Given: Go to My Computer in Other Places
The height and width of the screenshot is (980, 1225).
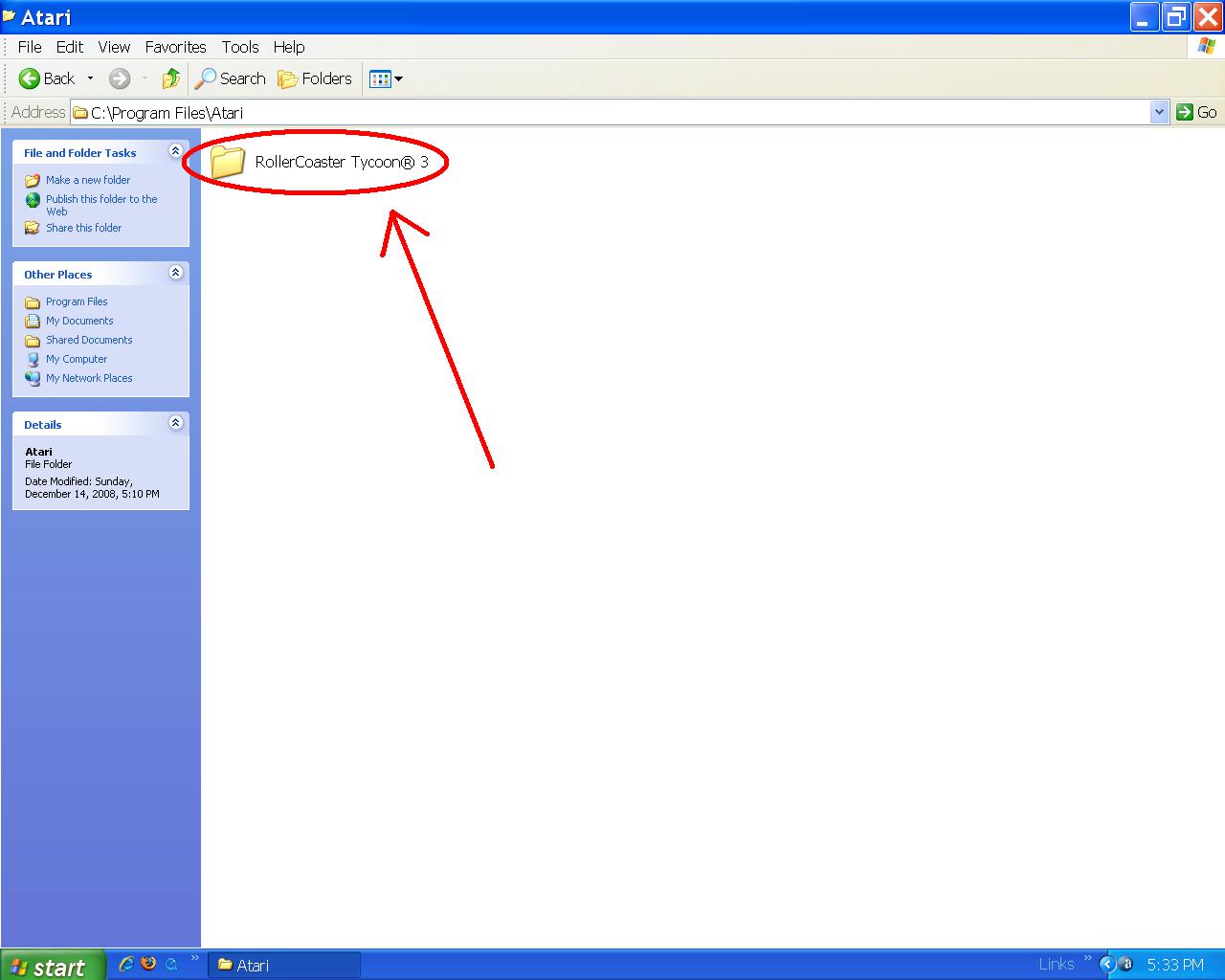Looking at the screenshot, I should (77, 359).
